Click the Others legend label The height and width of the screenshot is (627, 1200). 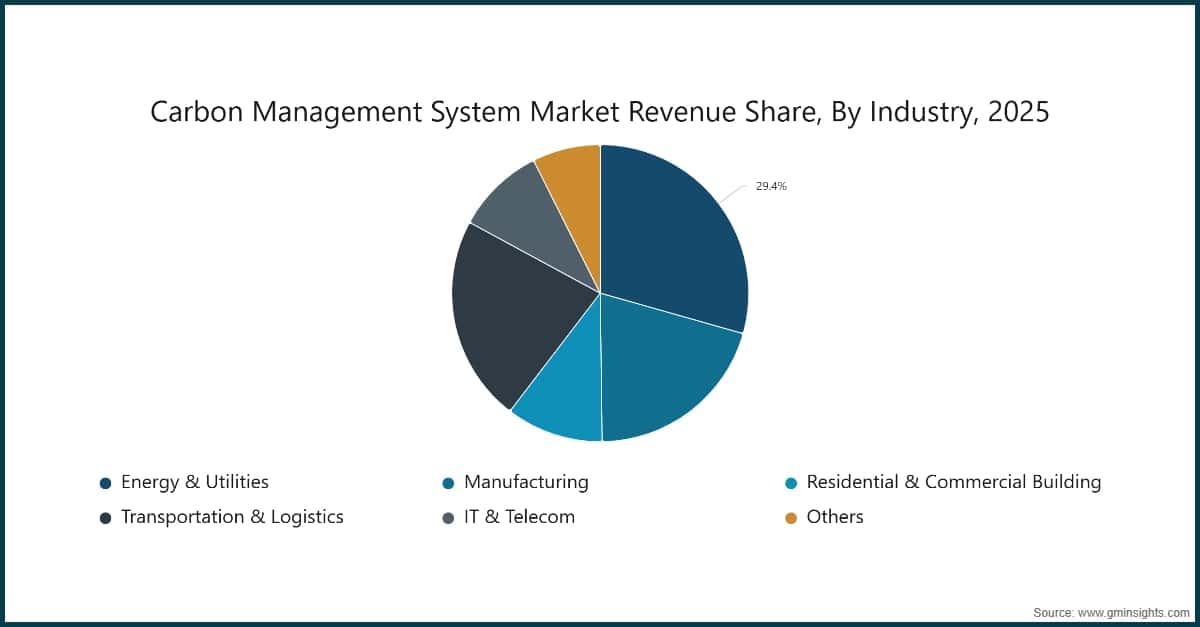(x=835, y=517)
